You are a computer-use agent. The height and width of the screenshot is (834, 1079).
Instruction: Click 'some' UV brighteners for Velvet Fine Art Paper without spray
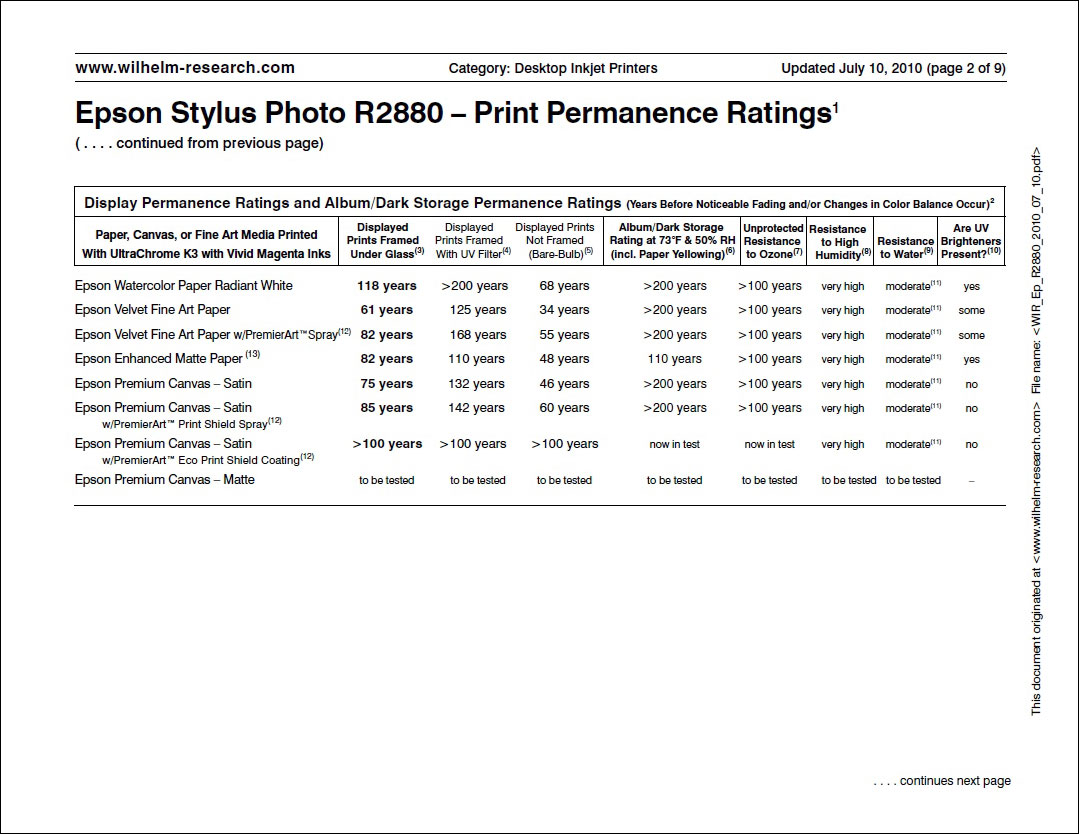pos(972,310)
